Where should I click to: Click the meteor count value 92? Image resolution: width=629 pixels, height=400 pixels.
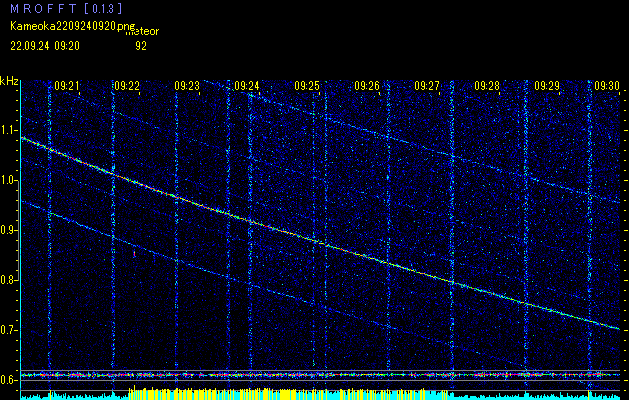coord(141,46)
